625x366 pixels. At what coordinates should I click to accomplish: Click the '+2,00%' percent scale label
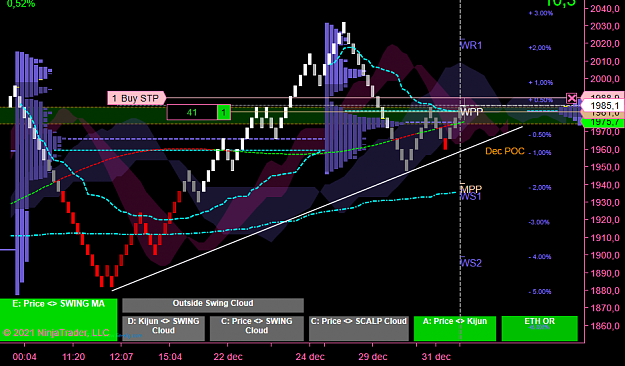tap(540, 48)
